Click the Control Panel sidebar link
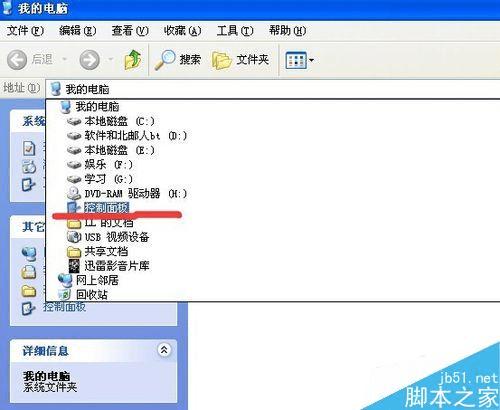This screenshot has width=500, height=410. point(64,307)
